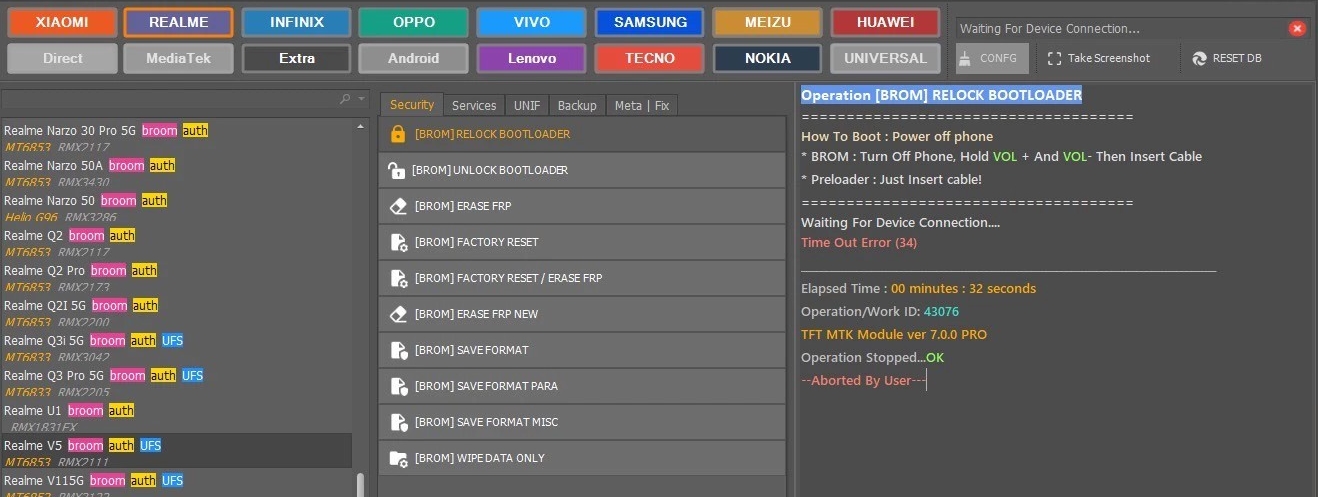The width and height of the screenshot is (1318, 497).
Task: Run [BROM] FACTORY RESET operation
Action: (582, 242)
